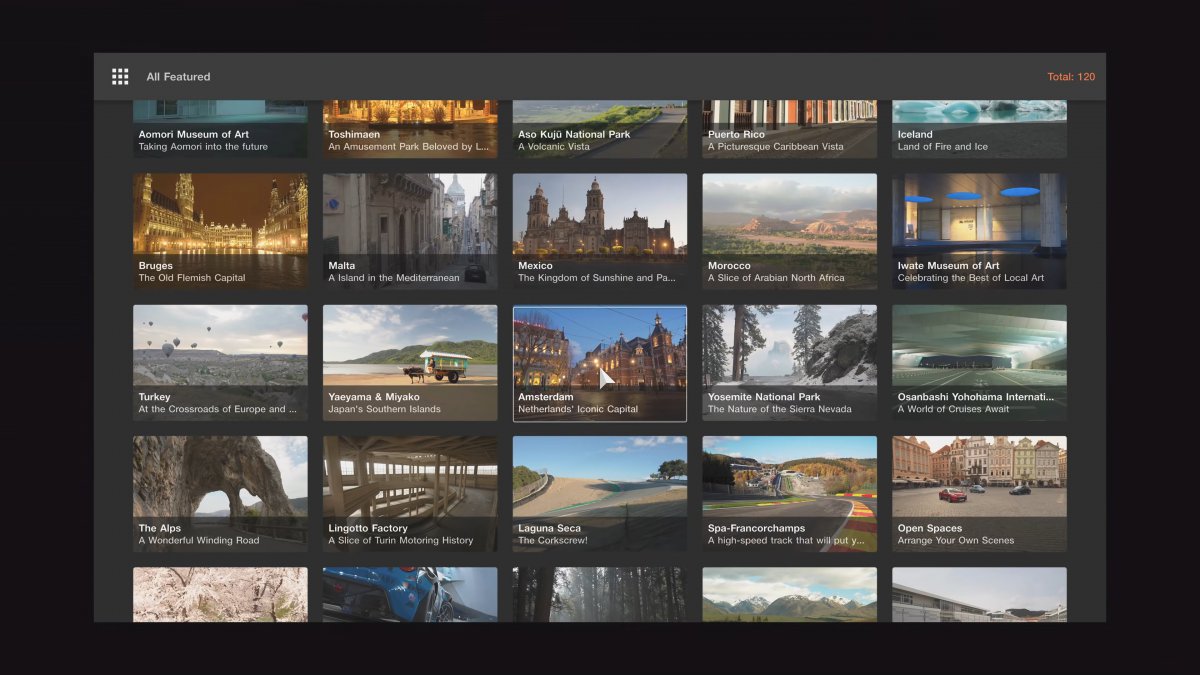Open the unlabeled blue sports car thumbnail

[x=410, y=595]
